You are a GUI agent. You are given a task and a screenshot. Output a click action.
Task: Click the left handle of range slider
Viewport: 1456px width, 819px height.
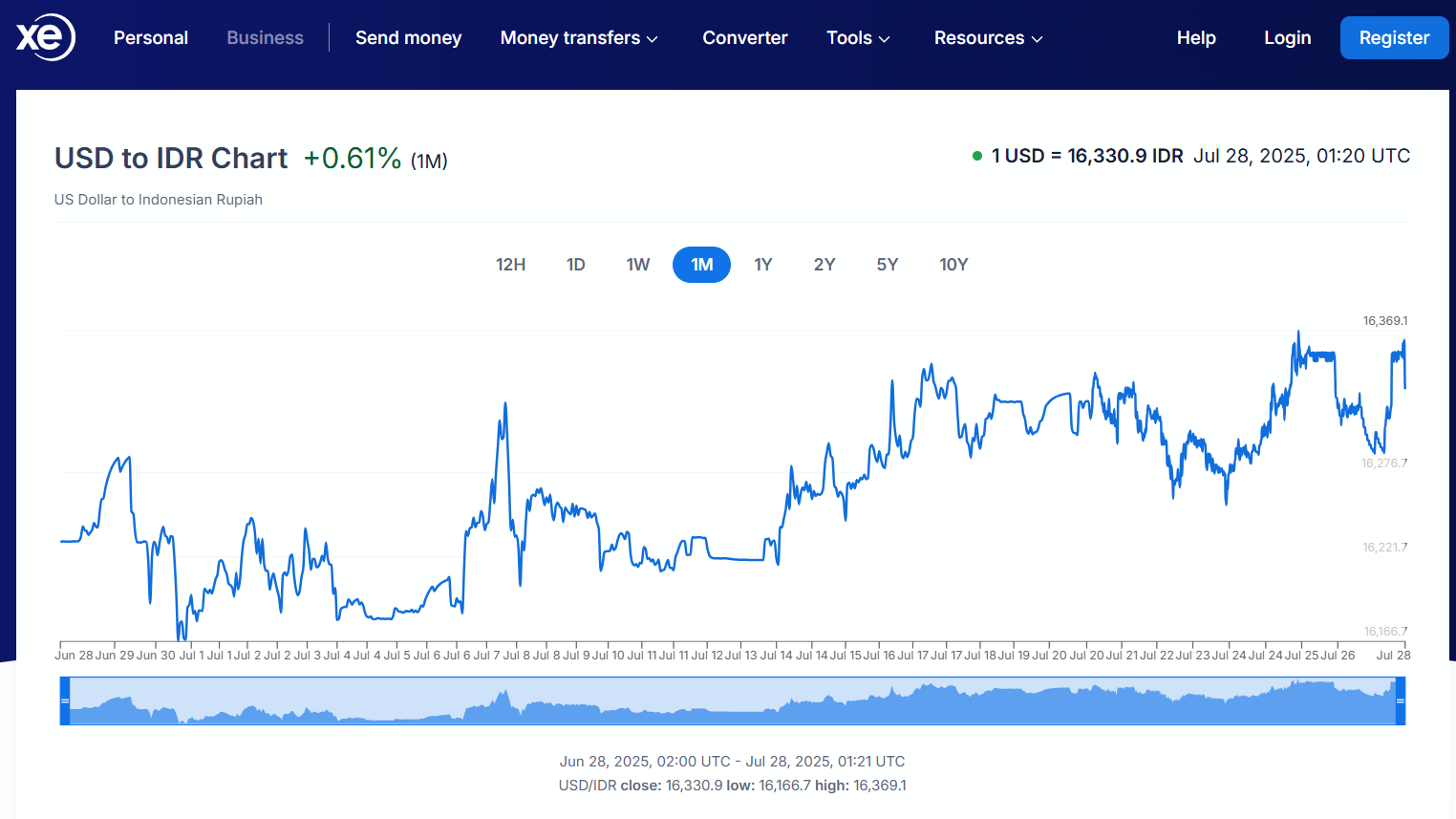click(x=65, y=700)
